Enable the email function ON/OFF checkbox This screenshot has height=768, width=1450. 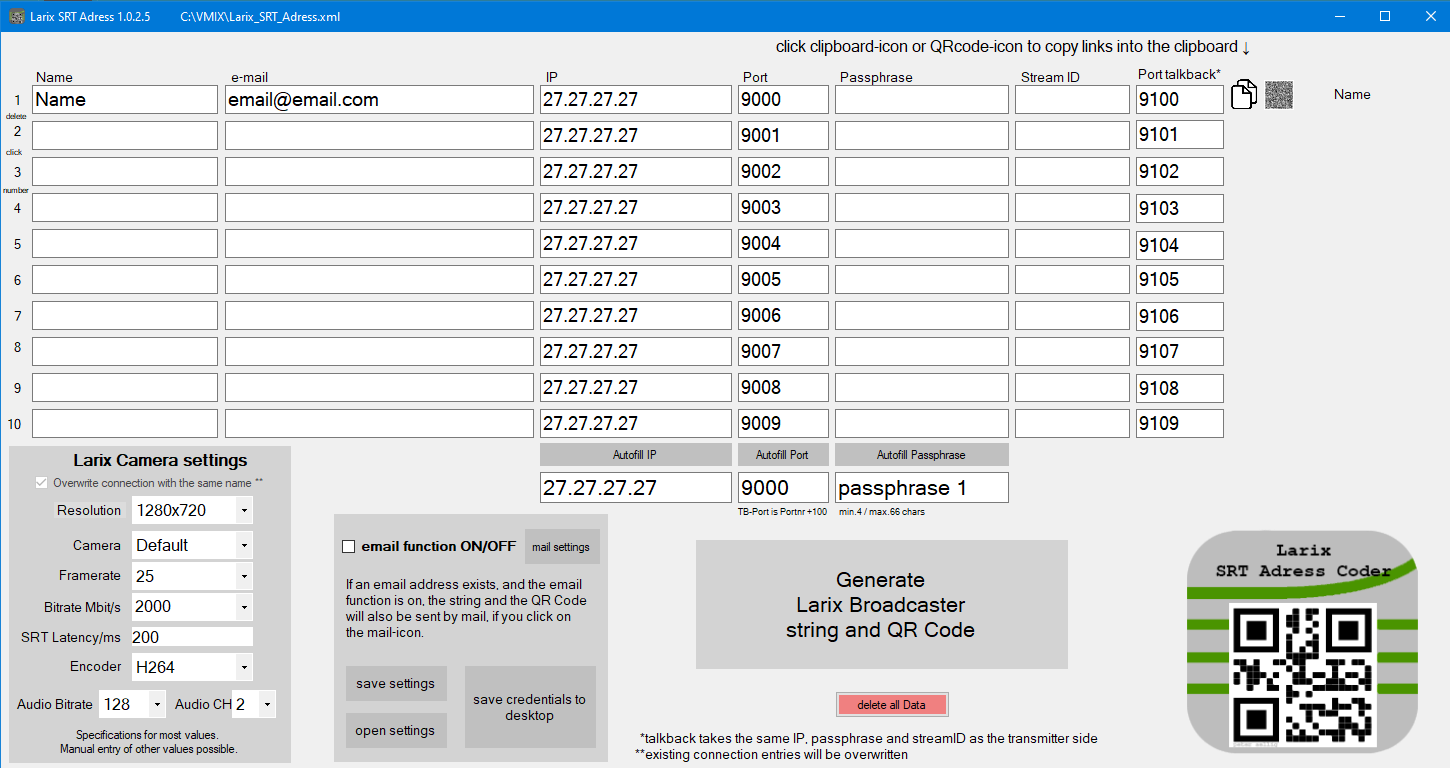tap(349, 546)
